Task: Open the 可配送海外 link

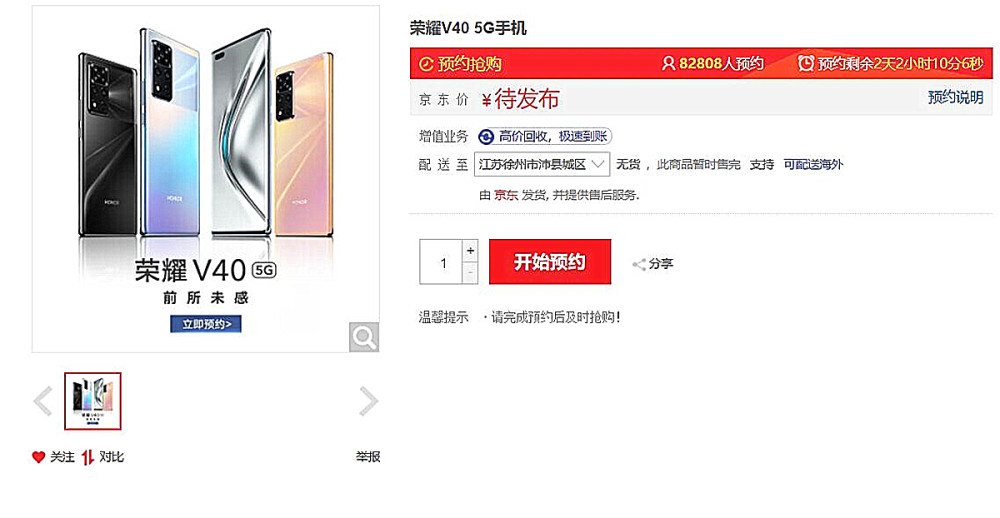Action: 813,165
